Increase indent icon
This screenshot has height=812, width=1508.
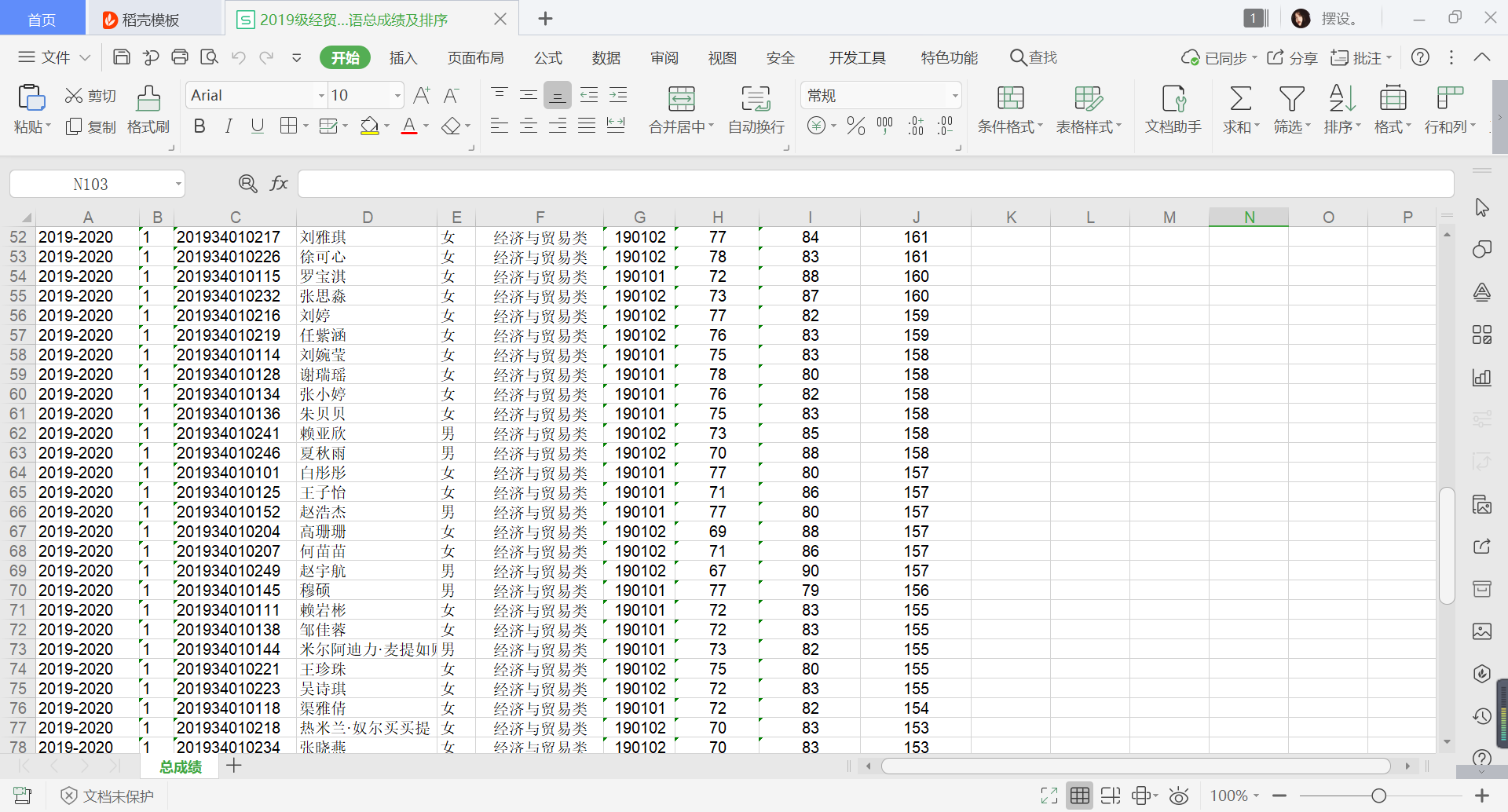(x=618, y=96)
